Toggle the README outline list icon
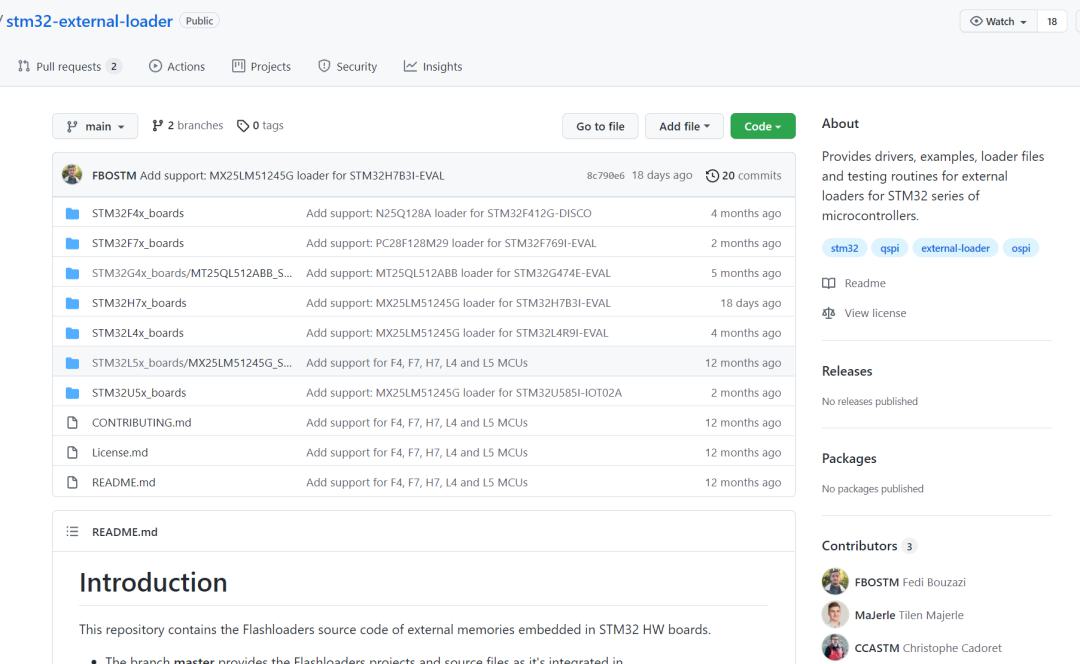 point(72,532)
